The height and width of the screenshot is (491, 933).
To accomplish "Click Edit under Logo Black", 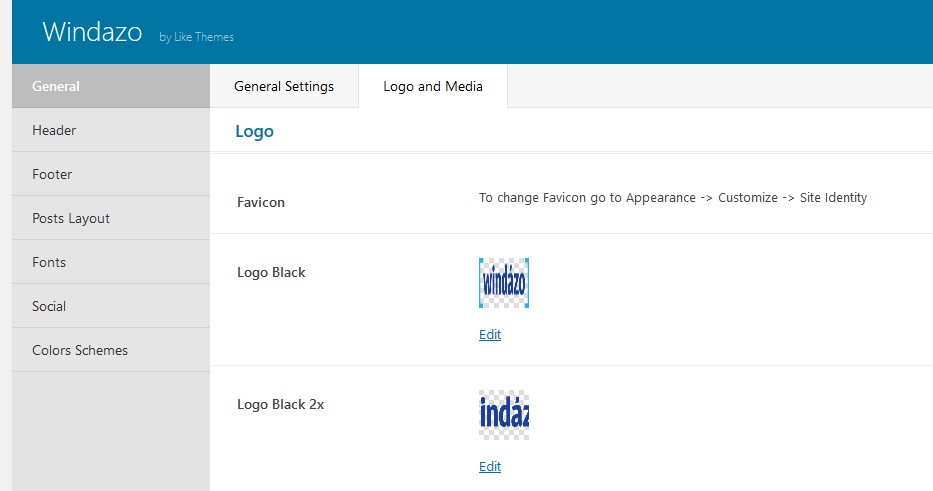I will (490, 334).
